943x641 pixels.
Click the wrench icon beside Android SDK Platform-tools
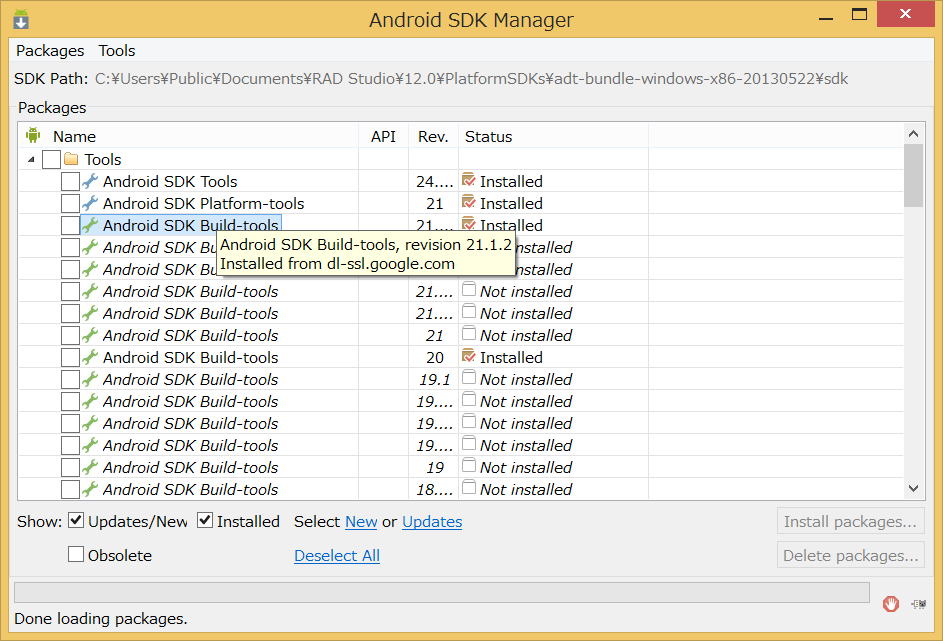tap(90, 203)
